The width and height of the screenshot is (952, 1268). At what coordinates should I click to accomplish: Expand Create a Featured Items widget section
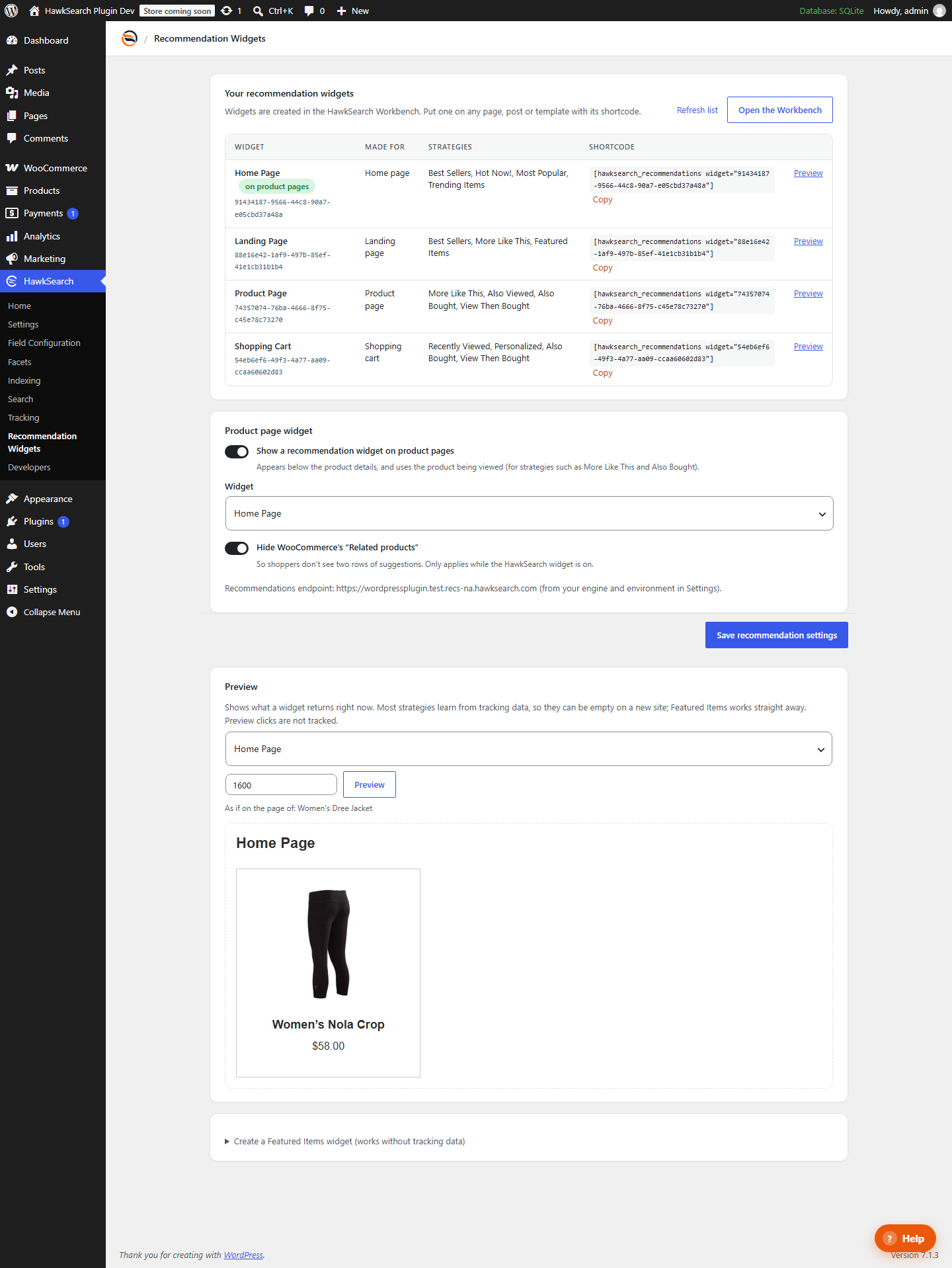(x=344, y=1141)
